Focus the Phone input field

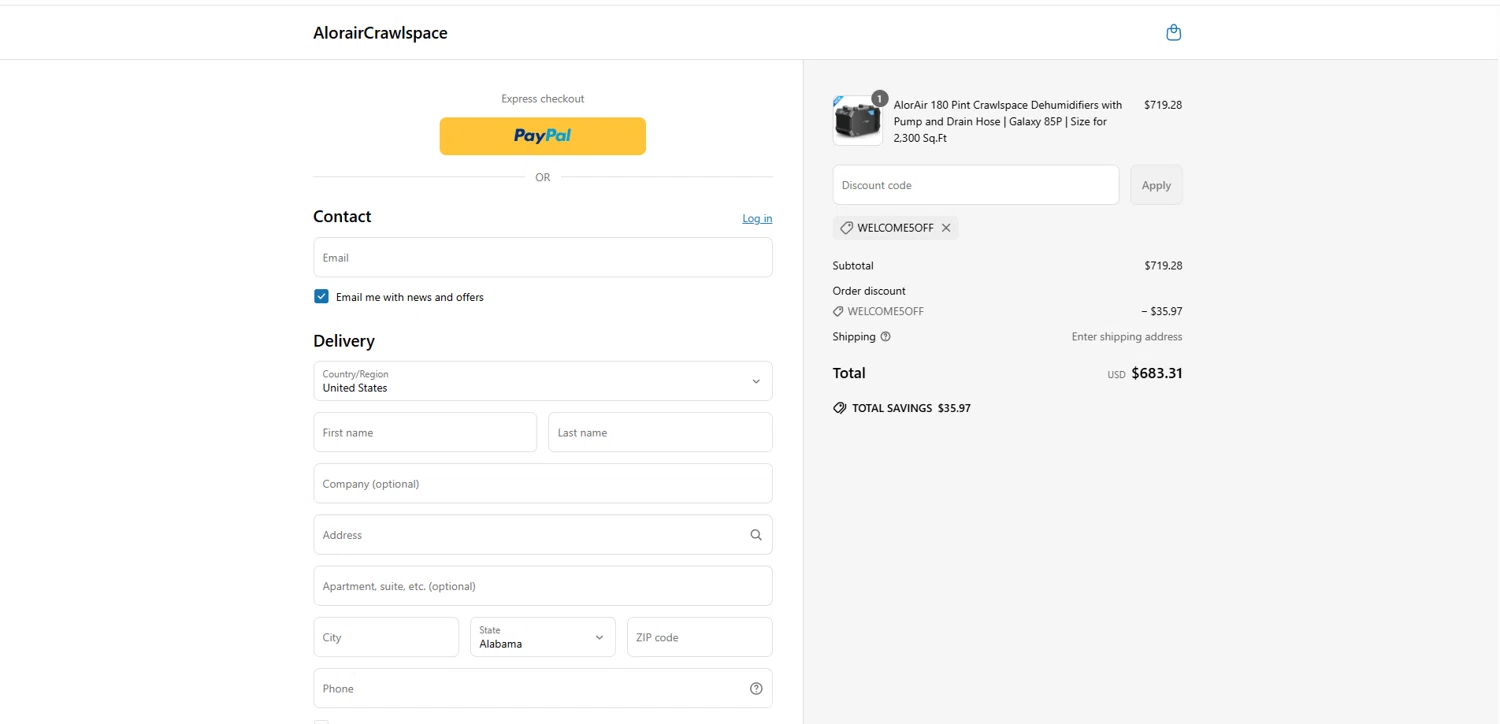coord(543,688)
